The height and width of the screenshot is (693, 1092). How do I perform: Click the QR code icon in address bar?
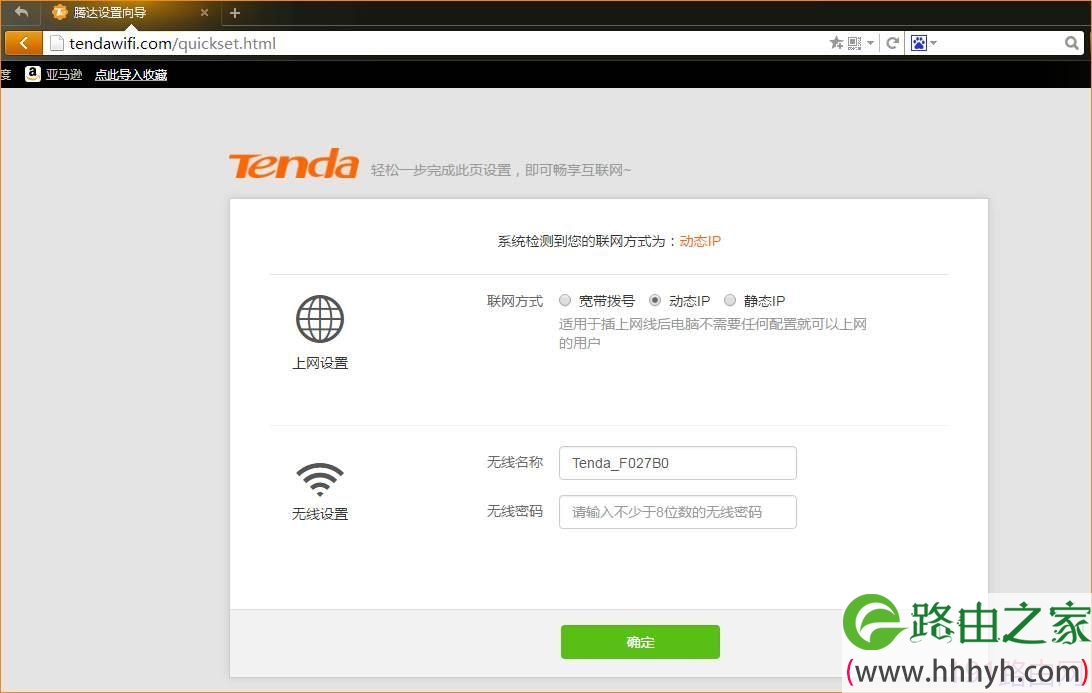855,43
